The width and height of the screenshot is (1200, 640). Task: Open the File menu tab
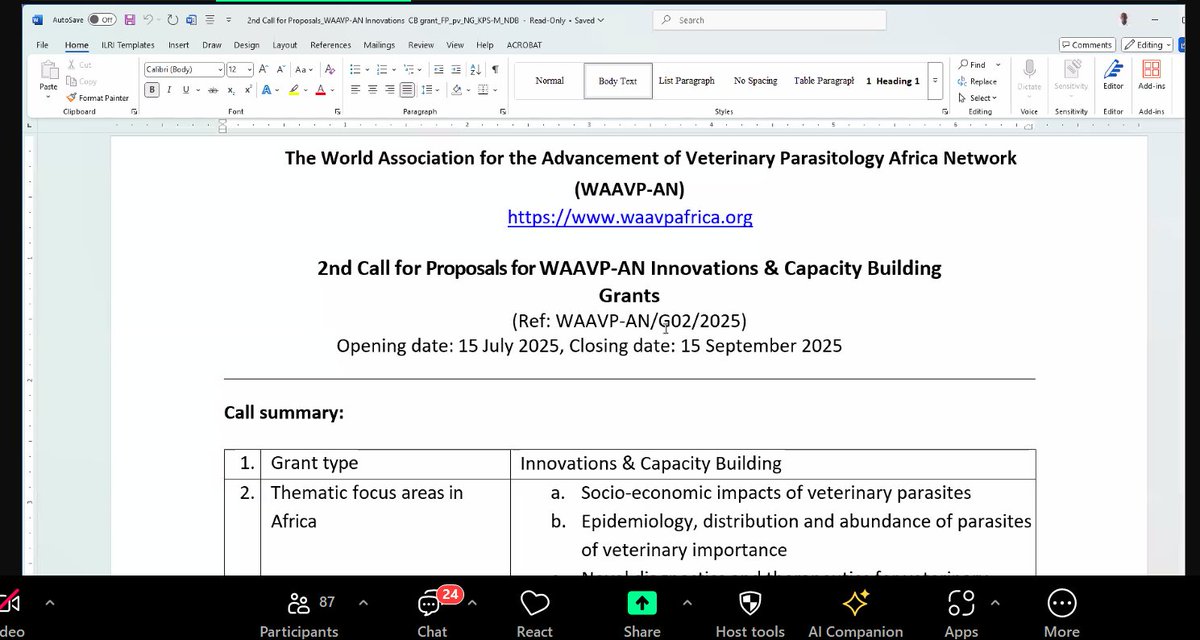pos(42,45)
